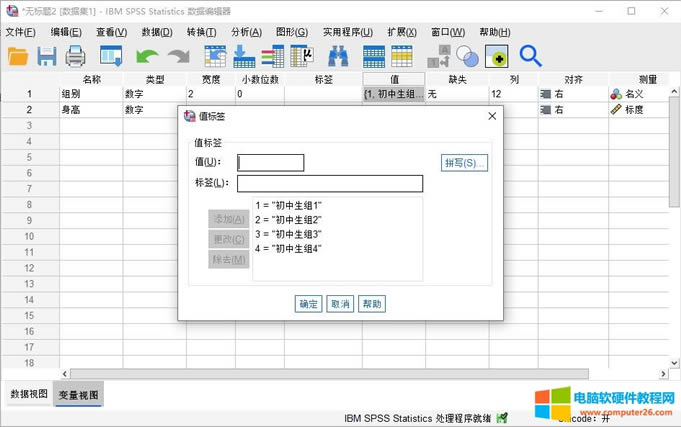The height and width of the screenshot is (427, 681).
Task: Click the Show all variables icon
Action: pyautogui.click(x=497, y=57)
